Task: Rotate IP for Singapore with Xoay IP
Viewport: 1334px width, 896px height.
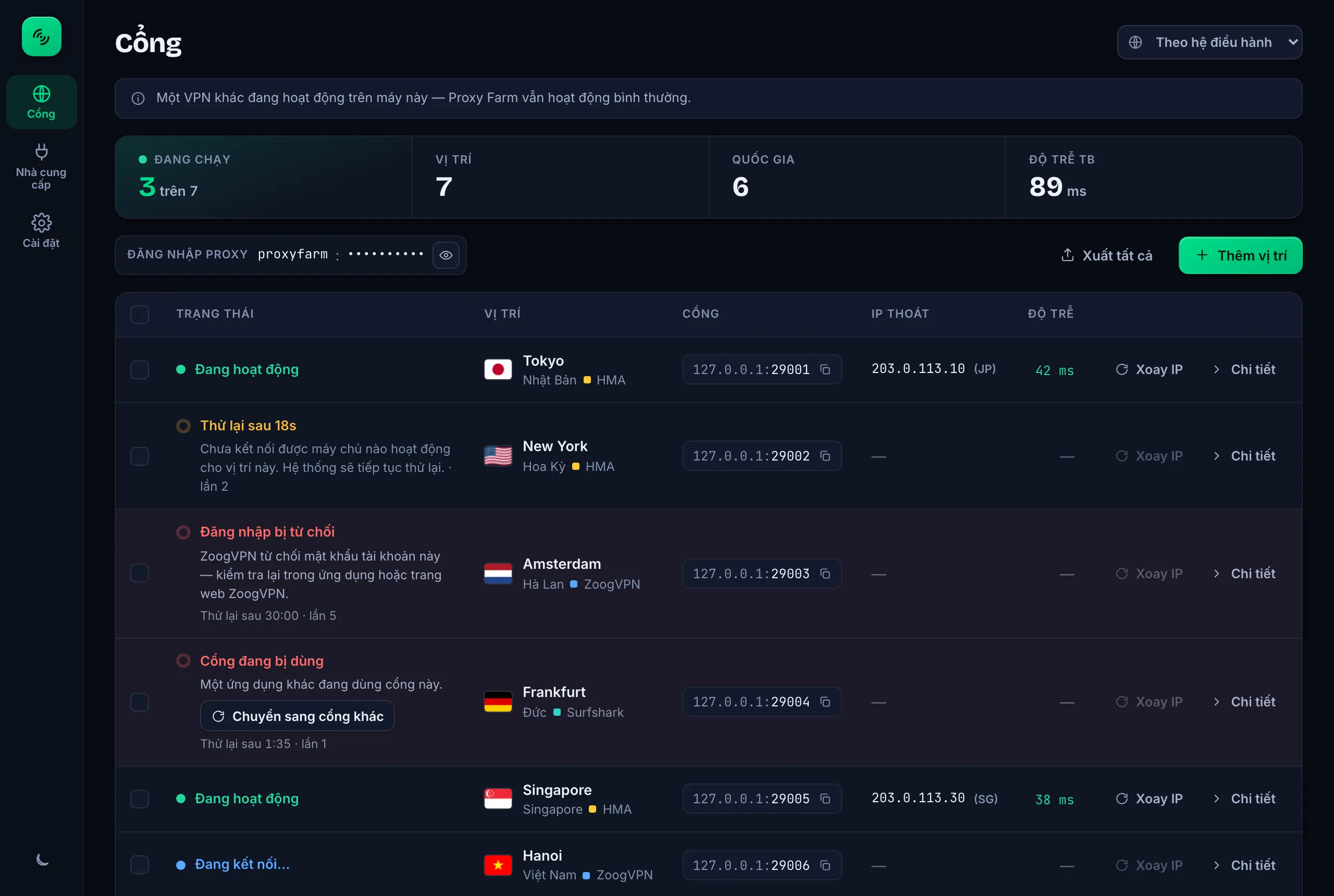Action: point(1150,798)
